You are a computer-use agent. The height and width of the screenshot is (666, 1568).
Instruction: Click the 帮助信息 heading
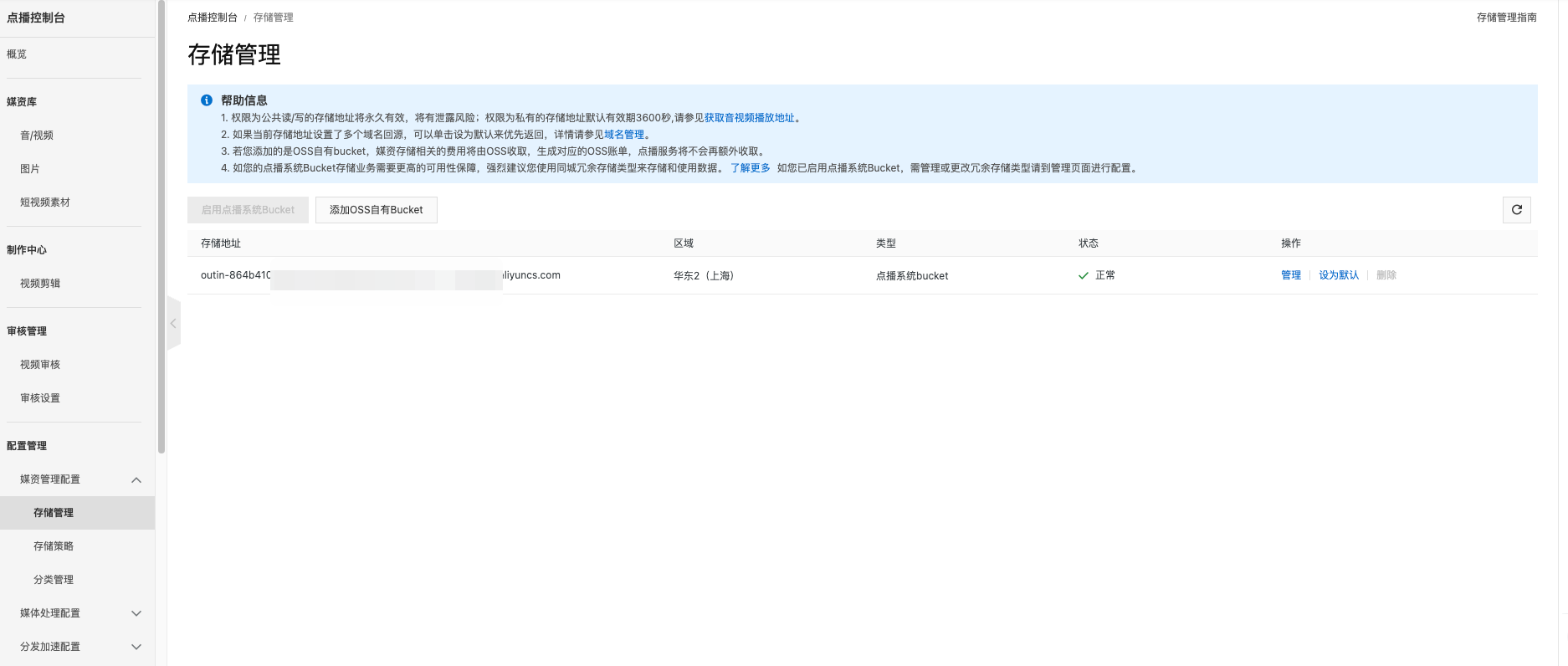pos(244,100)
